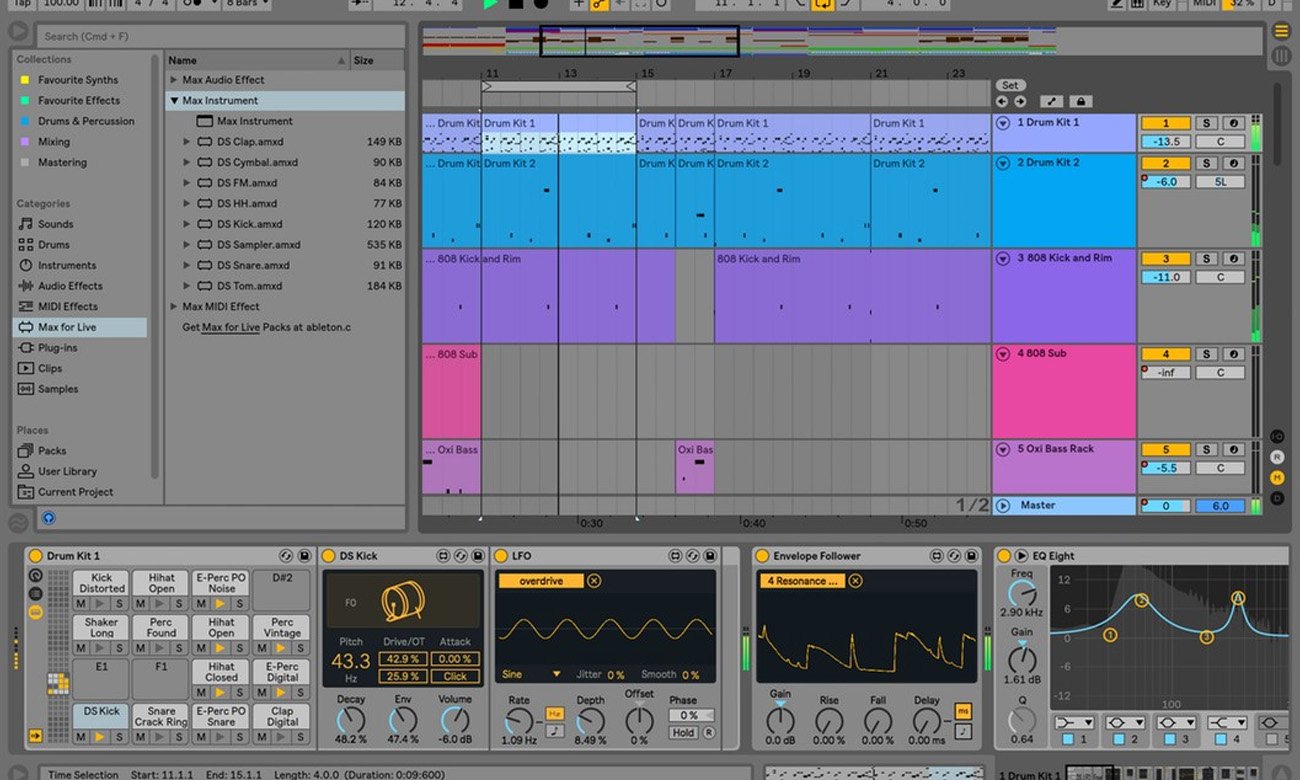1300x780 pixels.
Task: Switch the Envelope Follower delay to note mode
Action: pyautogui.click(x=962, y=731)
